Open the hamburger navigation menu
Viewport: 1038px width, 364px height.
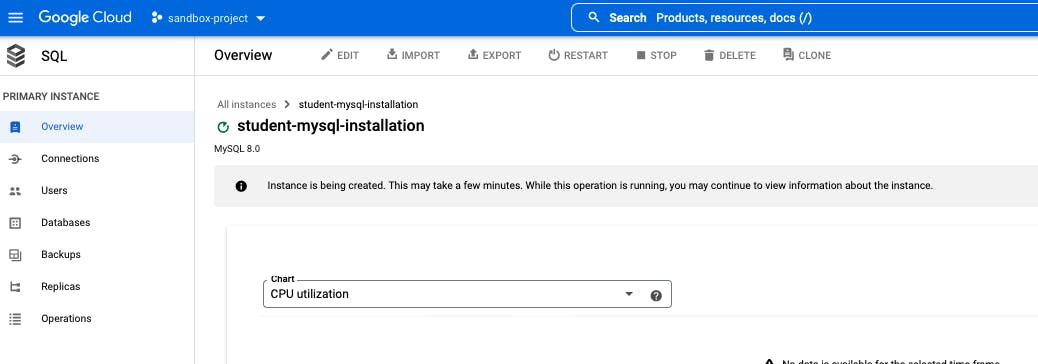[x=15, y=18]
